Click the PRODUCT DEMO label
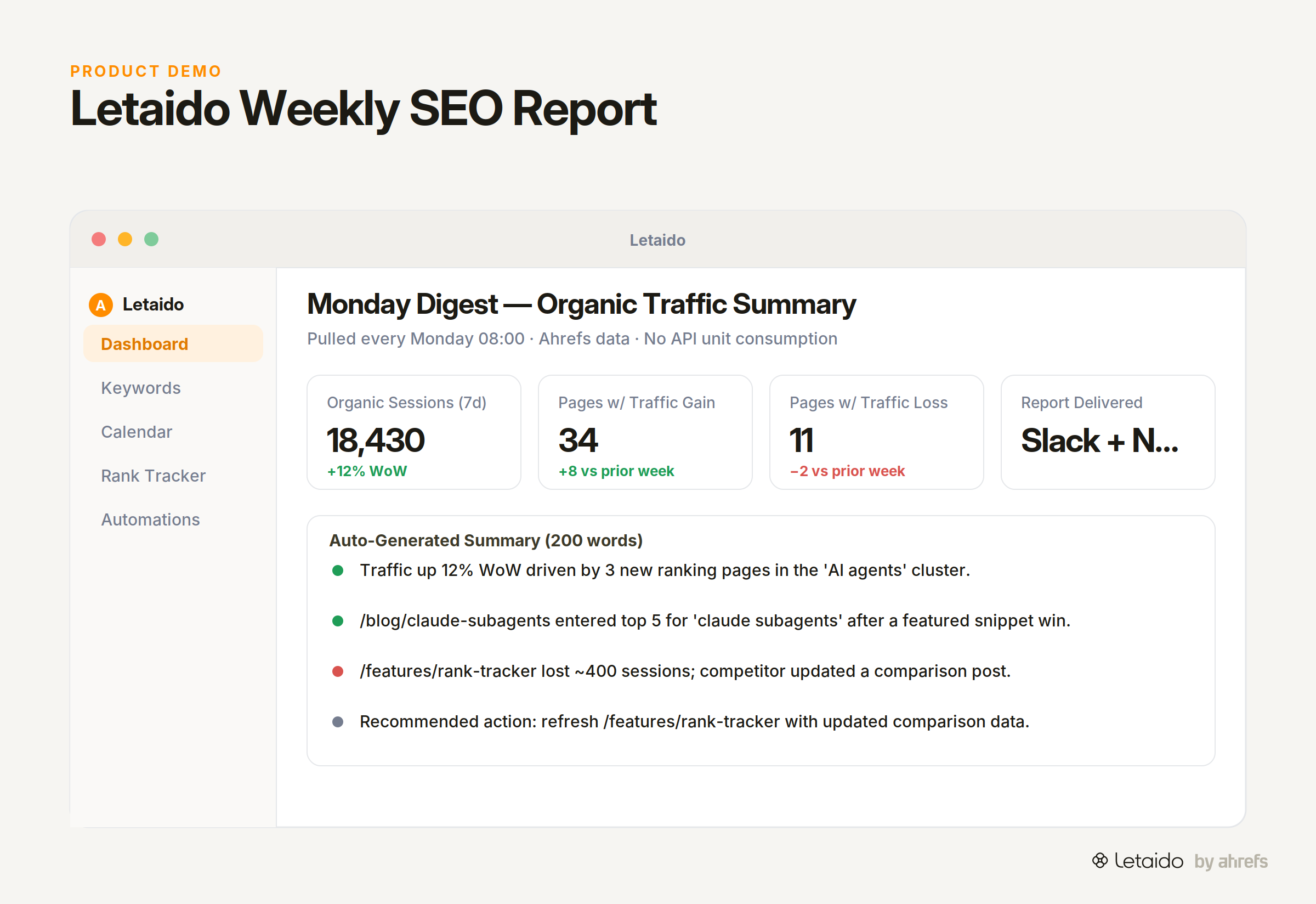Image resolution: width=1316 pixels, height=904 pixels. tap(145, 71)
